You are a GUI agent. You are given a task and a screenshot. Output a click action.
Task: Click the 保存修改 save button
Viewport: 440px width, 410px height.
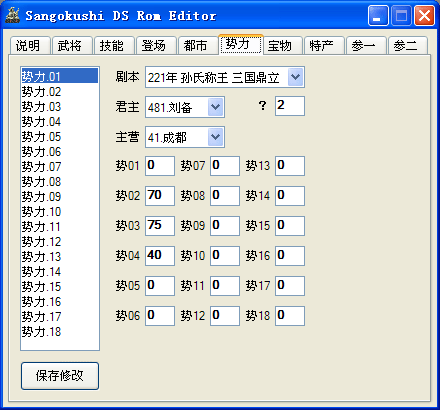[60, 376]
